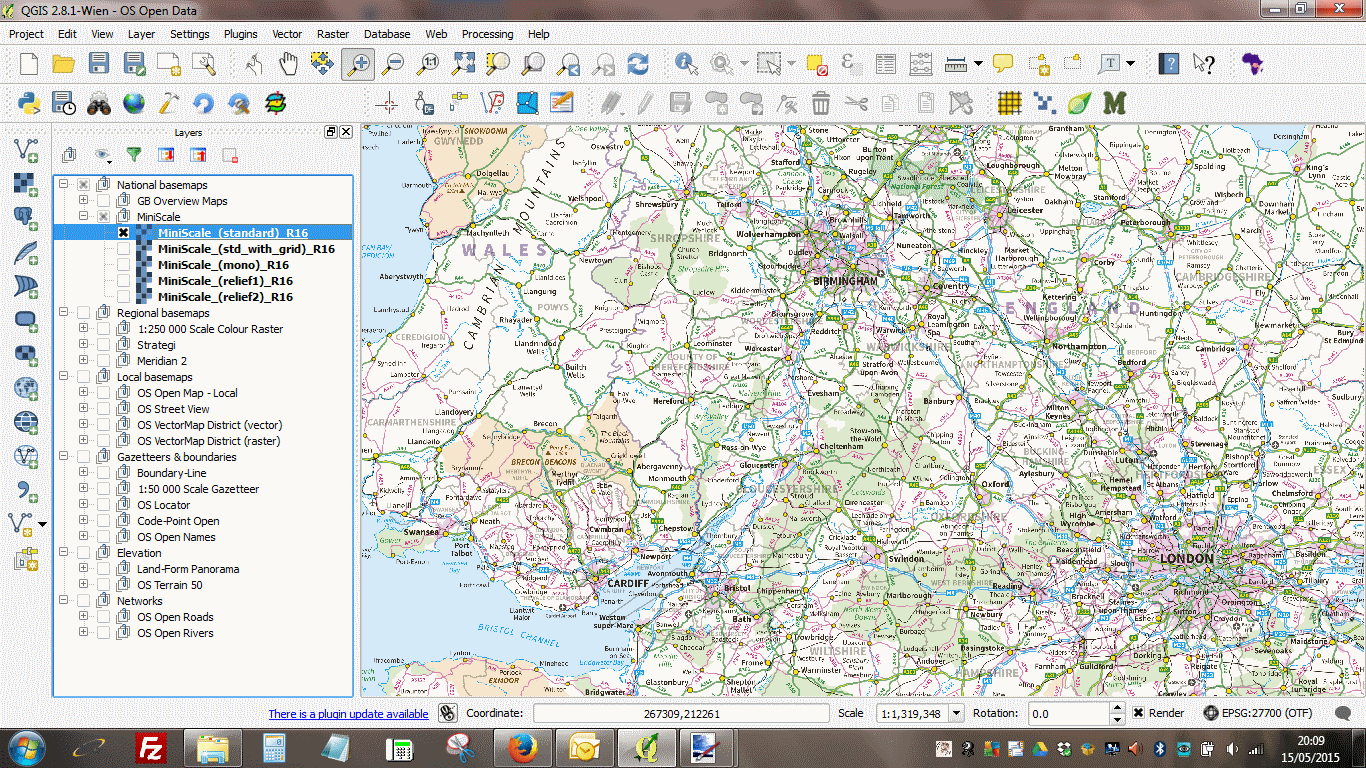Open a project using the folder icon
Screen dimensions: 1366x768
64,64
